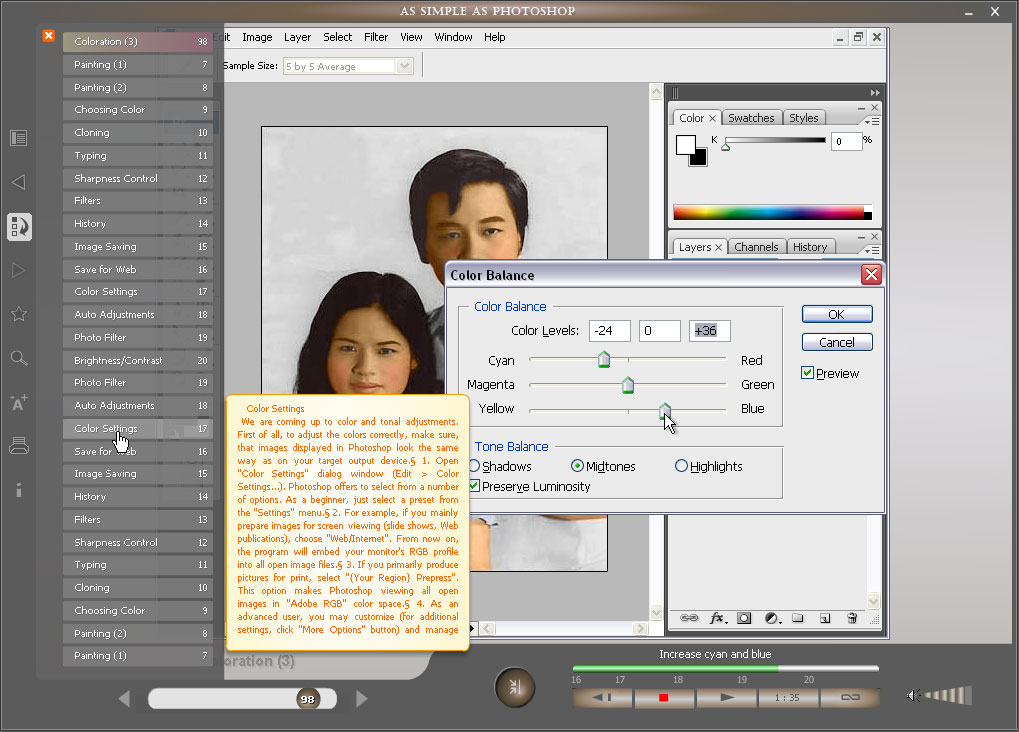Go forward using the right-pointing sidebar triangle
This screenshot has width=1019, height=732.
(18, 270)
